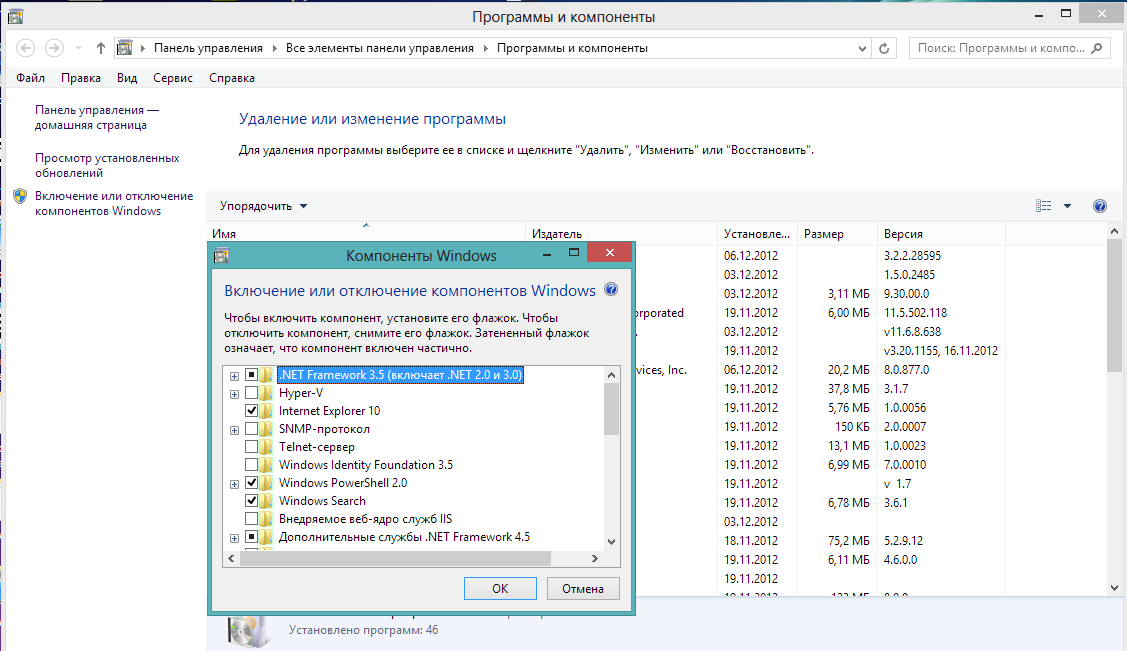Viewport: 1127px width, 651px height.
Task: Uncheck the Internet Explorer 10 checkbox
Action: pyautogui.click(x=252, y=411)
